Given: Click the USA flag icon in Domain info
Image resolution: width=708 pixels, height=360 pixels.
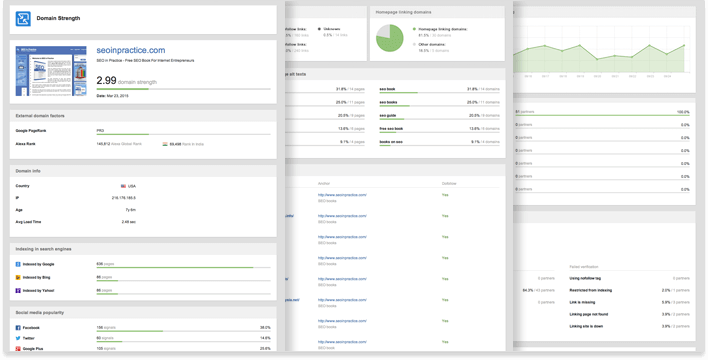Looking at the screenshot, I should point(123,186).
